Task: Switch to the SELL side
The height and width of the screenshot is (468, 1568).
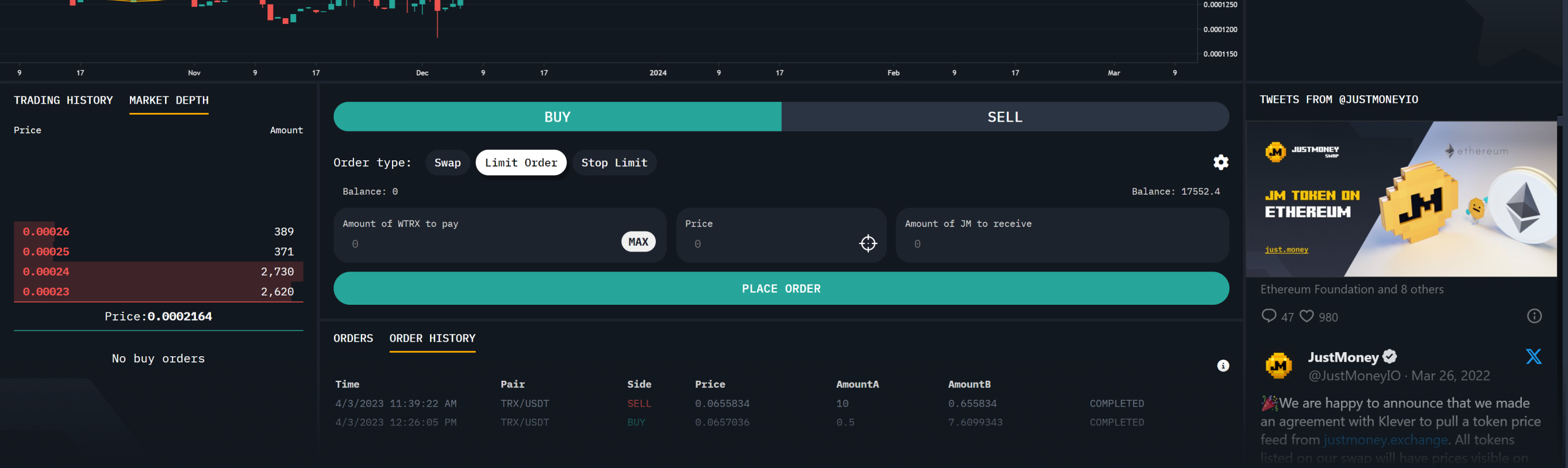Action: (x=1005, y=117)
